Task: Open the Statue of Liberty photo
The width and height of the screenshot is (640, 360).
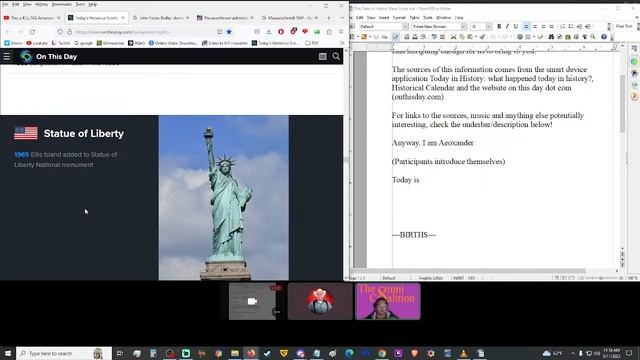Action: tap(224, 198)
